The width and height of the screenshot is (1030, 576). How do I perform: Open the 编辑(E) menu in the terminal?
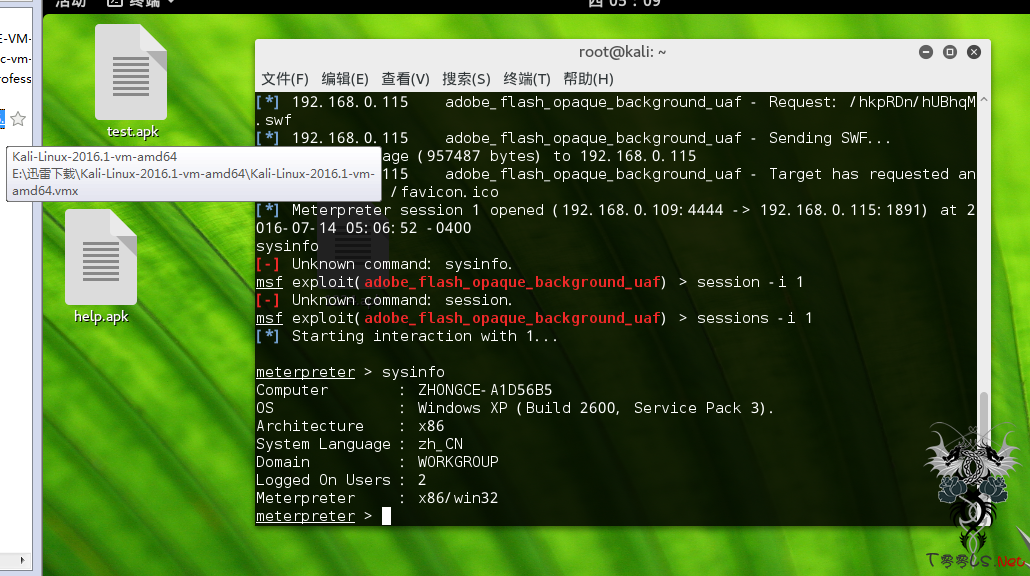click(x=345, y=79)
